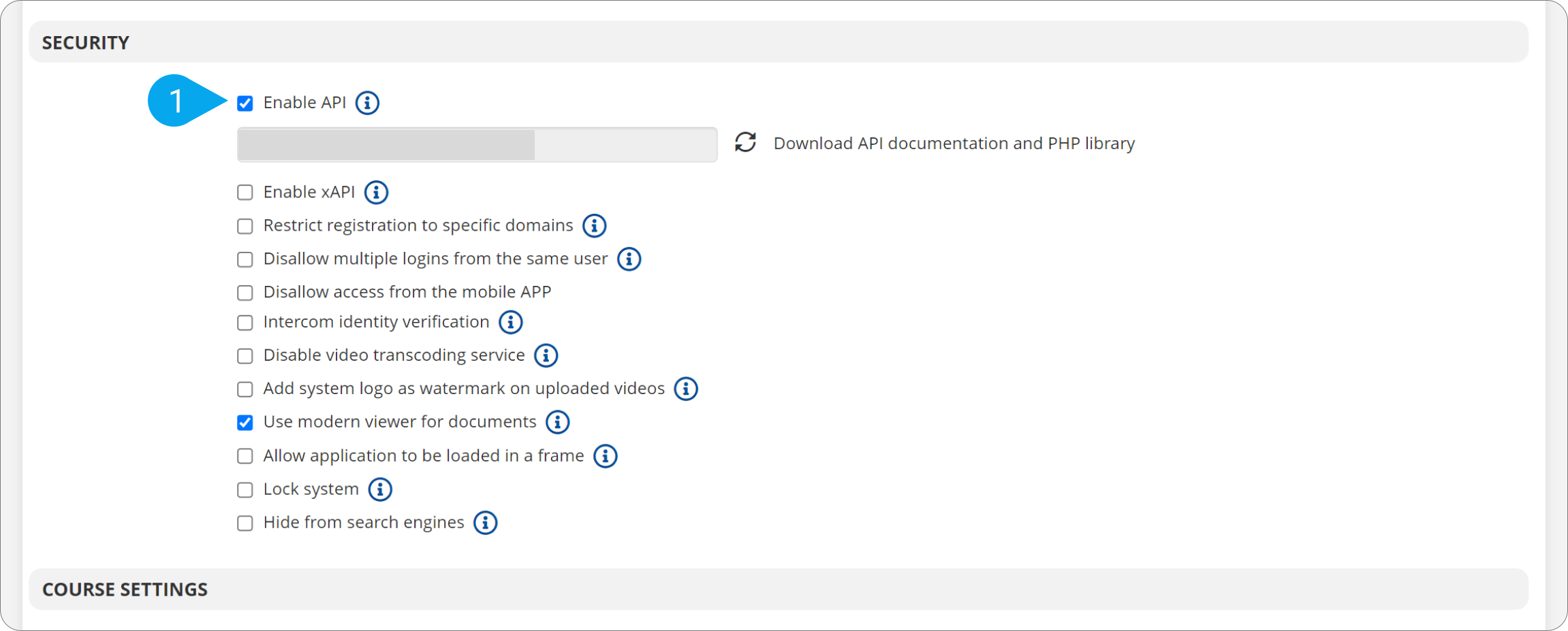Image resolution: width=1568 pixels, height=631 pixels.
Task: Toggle Intercom identity verification checkbox
Action: [245, 323]
